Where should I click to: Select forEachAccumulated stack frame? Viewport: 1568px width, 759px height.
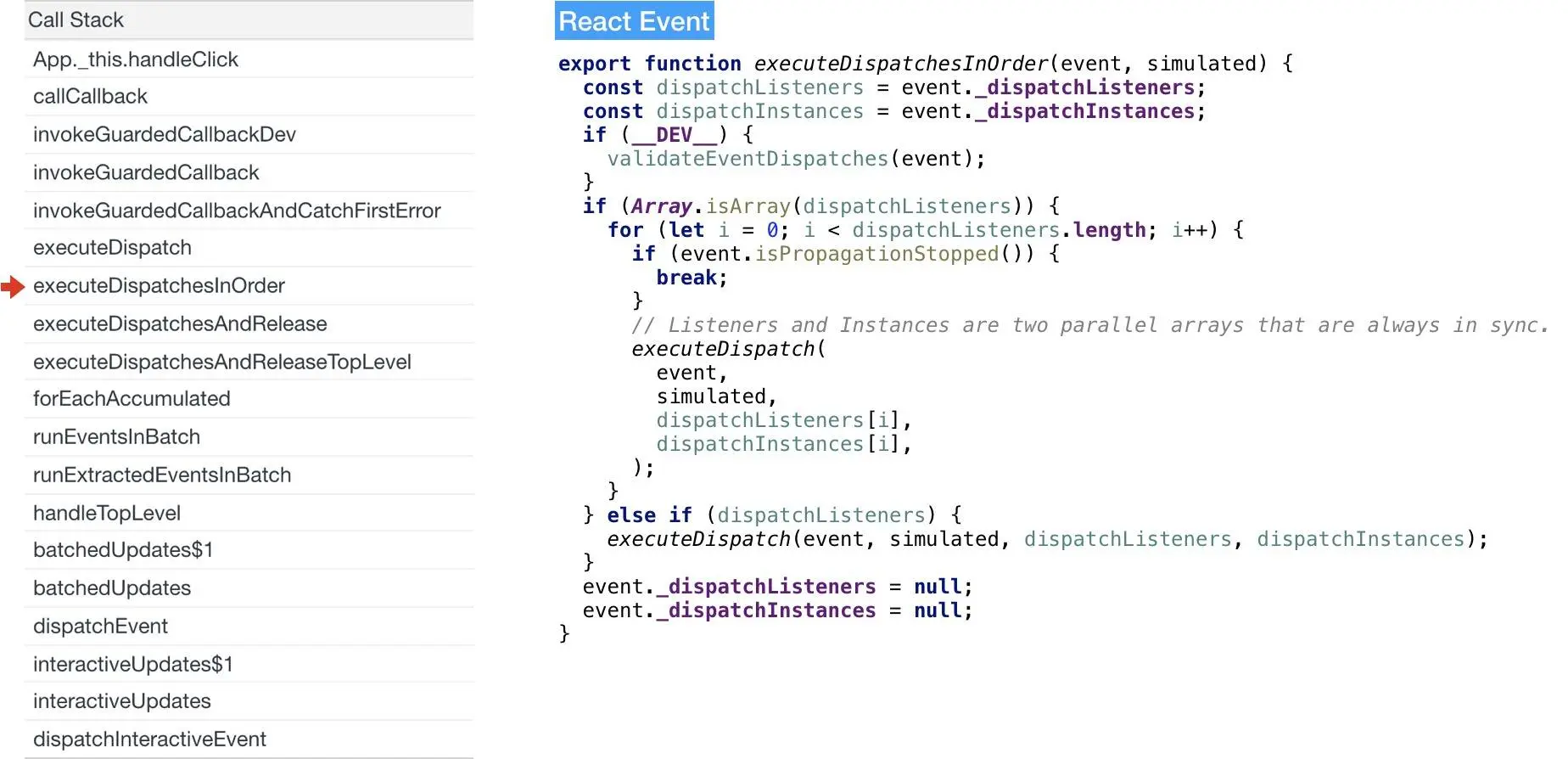coord(249,399)
